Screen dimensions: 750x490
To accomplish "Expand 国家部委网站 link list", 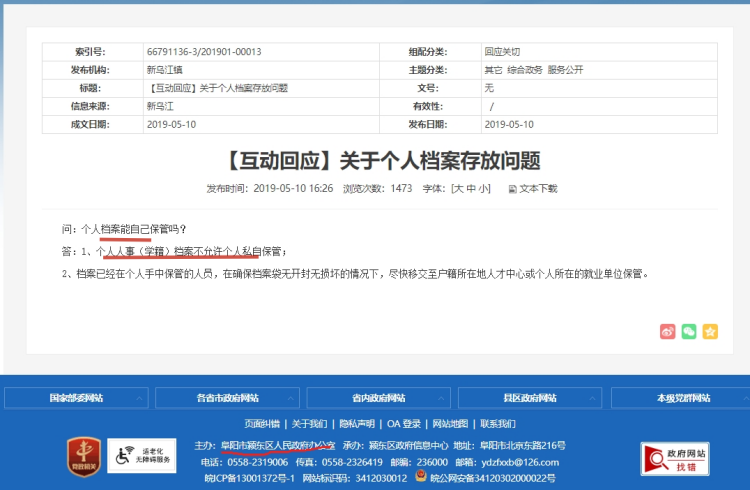I will pos(77,398).
